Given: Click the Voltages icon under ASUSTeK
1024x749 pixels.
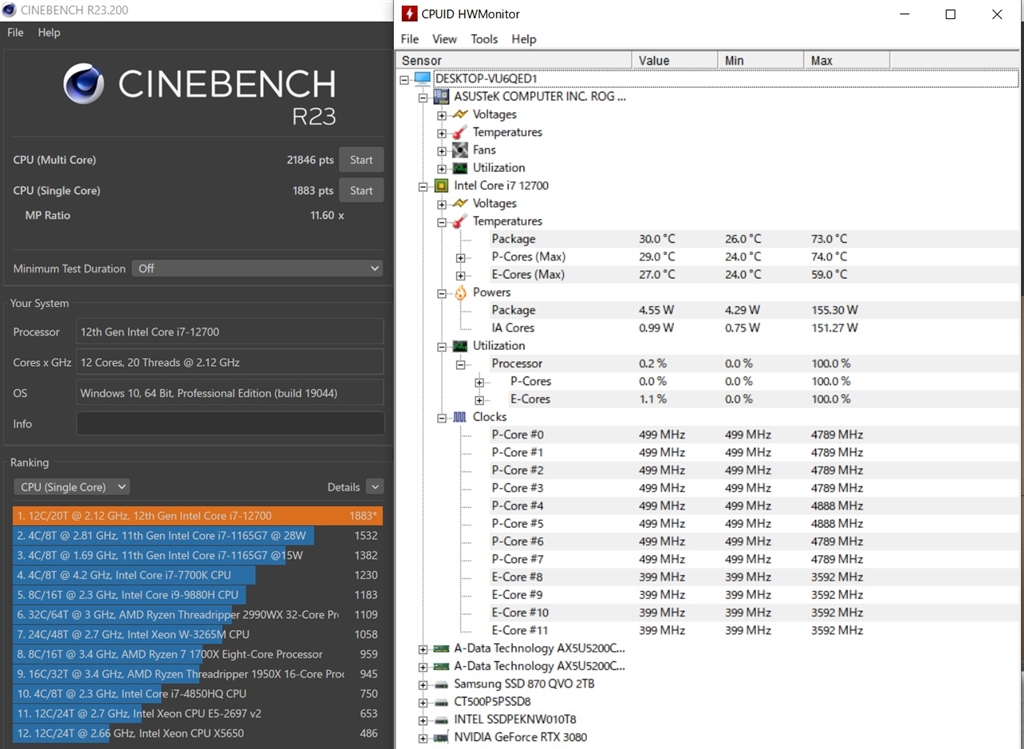Looking at the screenshot, I should click(460, 114).
